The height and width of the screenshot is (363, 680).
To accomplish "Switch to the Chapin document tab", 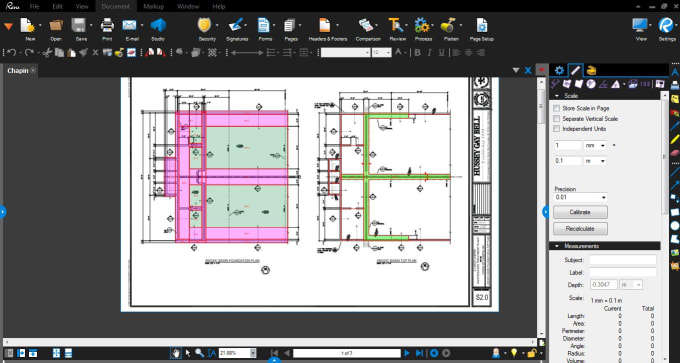I will [18, 71].
